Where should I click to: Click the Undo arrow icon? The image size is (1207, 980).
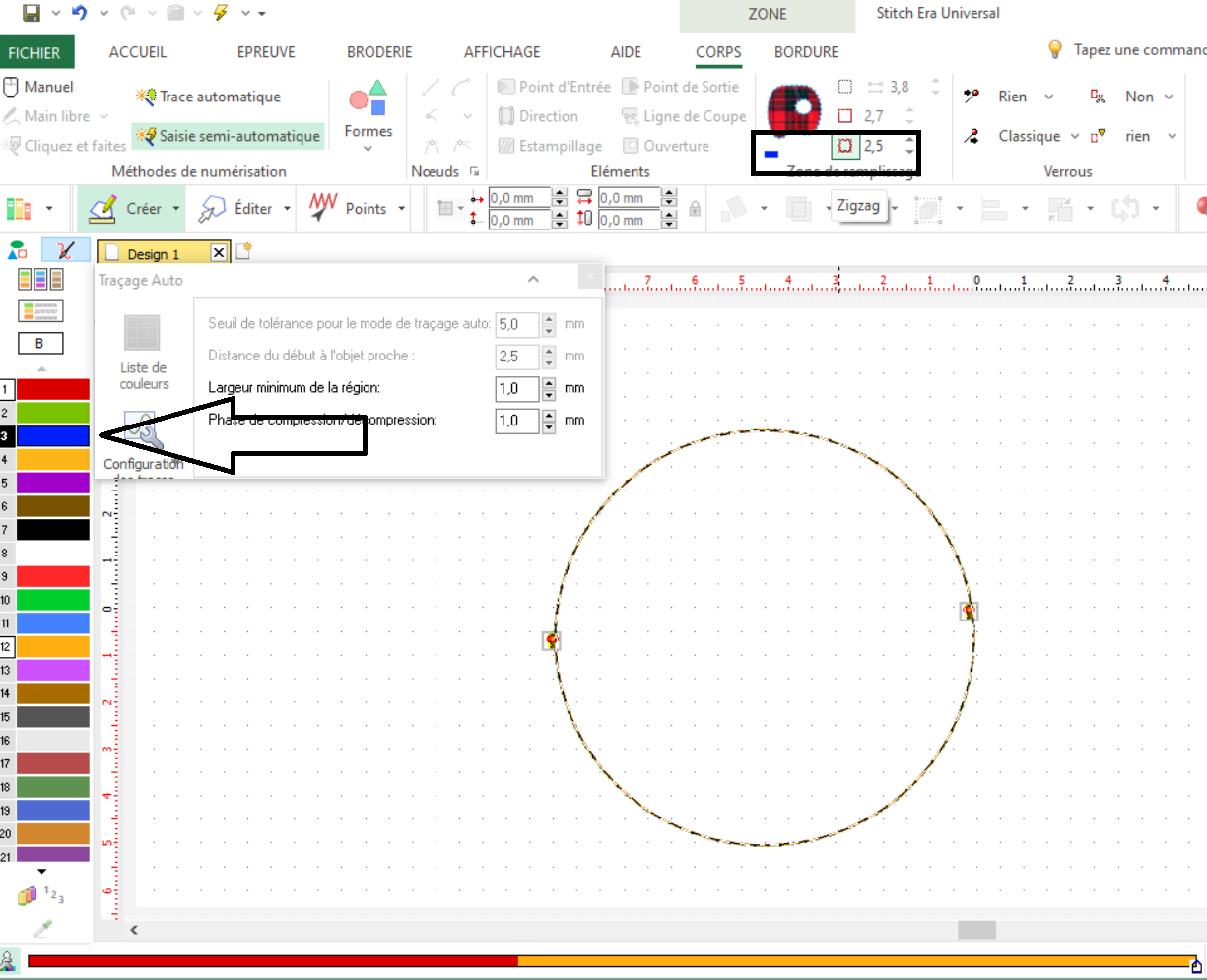pyautogui.click(x=79, y=13)
